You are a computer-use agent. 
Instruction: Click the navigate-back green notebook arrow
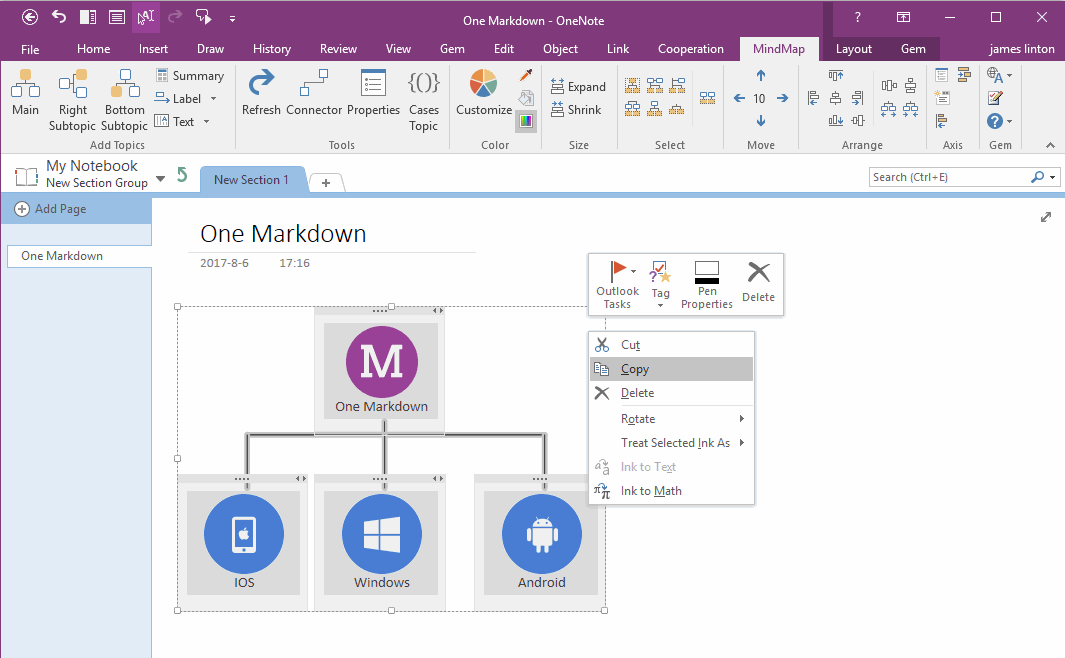coord(181,175)
